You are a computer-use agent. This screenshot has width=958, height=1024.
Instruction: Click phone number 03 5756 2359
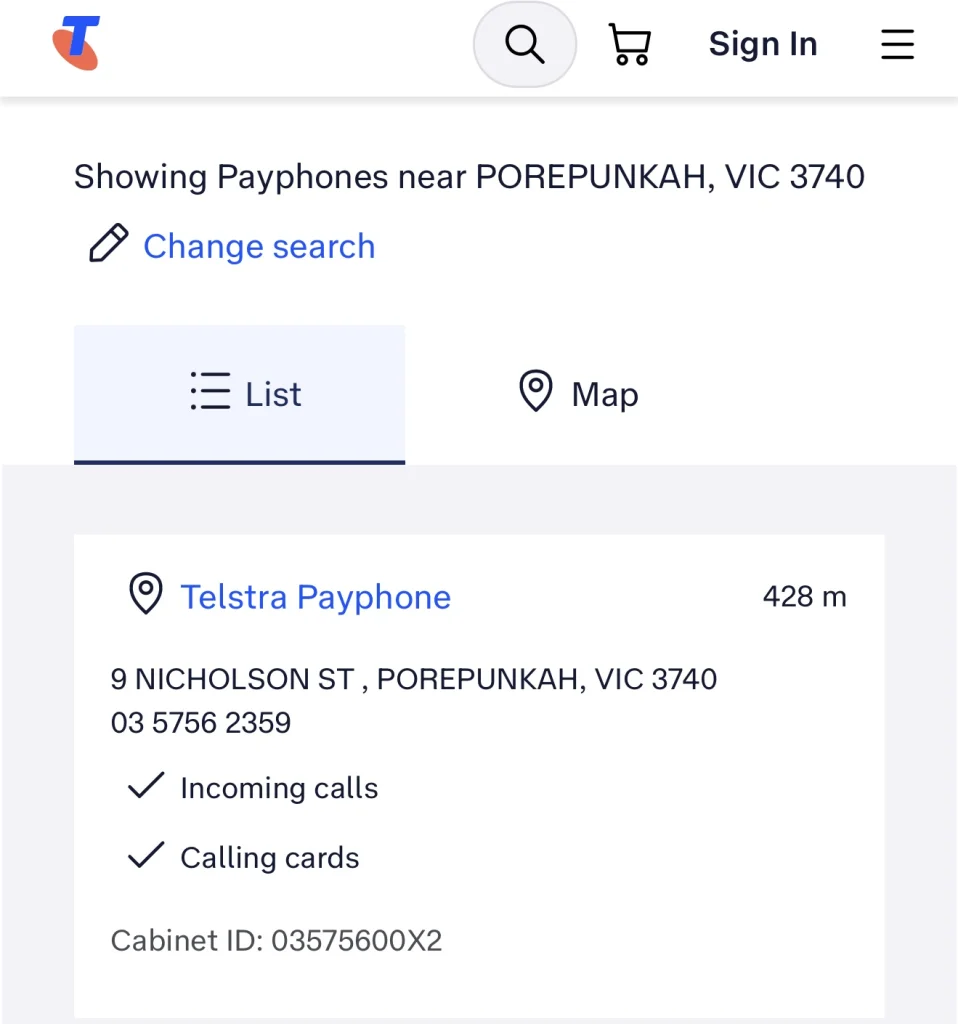coord(201,722)
